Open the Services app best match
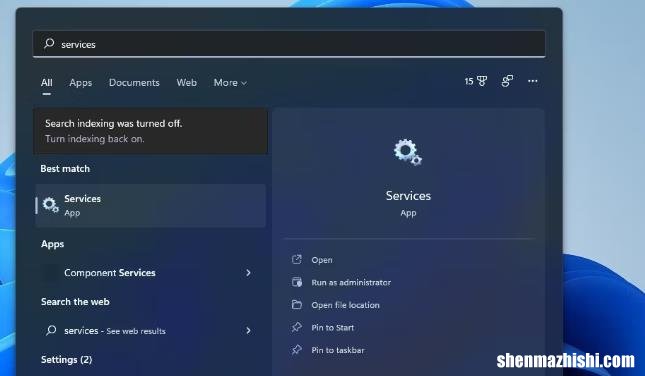The height and width of the screenshot is (376, 645). coord(151,205)
